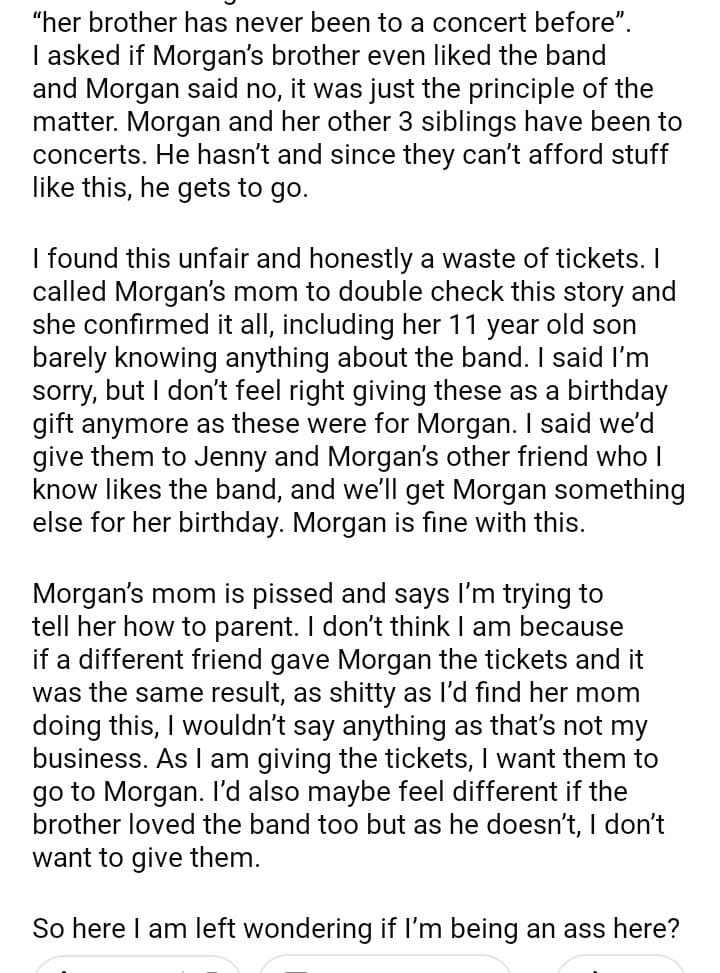Tap the line "want to give them."
Image resolution: width=720 pixels, height=973 pixels.
click(x=146, y=857)
